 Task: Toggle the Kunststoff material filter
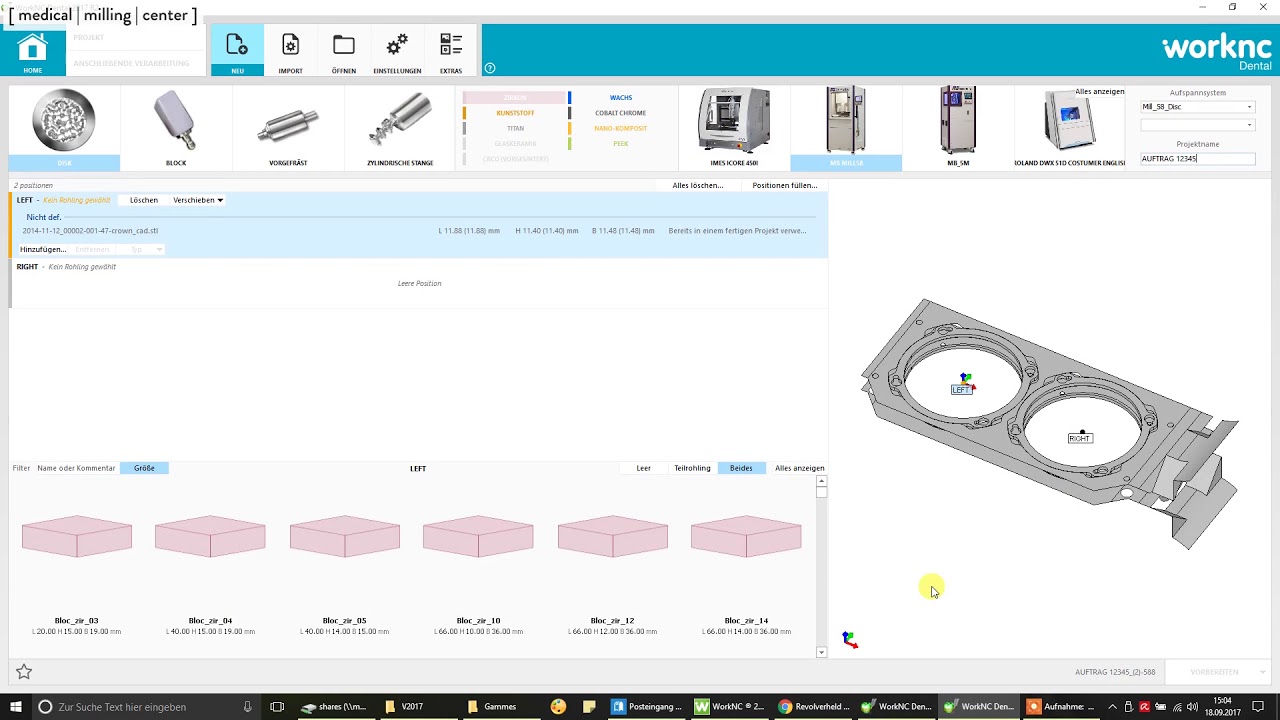tap(515, 113)
